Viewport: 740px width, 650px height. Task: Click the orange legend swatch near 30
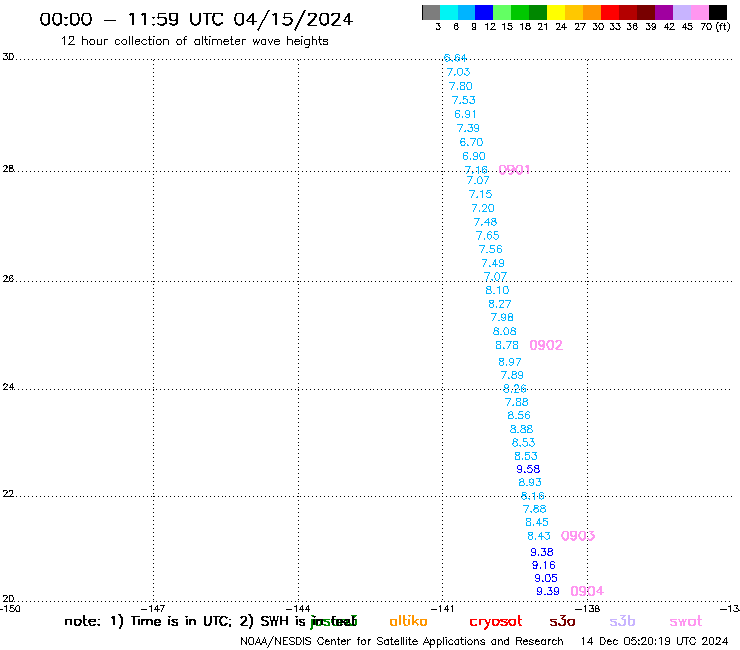pos(592,12)
